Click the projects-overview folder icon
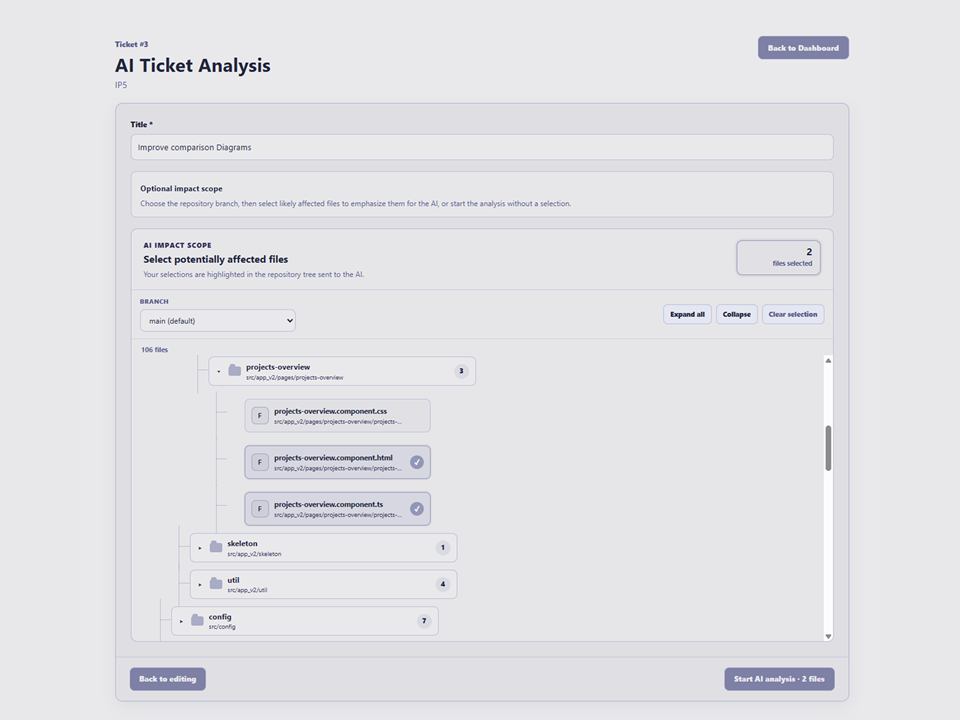 [234, 370]
